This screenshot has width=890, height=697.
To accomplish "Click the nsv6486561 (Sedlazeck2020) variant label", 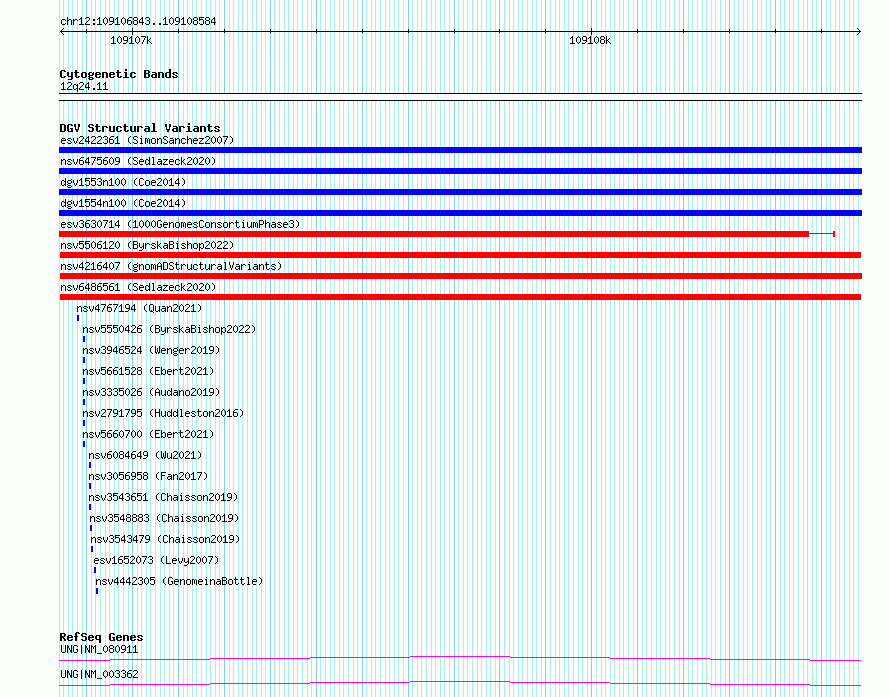I will pyautogui.click(x=138, y=287).
